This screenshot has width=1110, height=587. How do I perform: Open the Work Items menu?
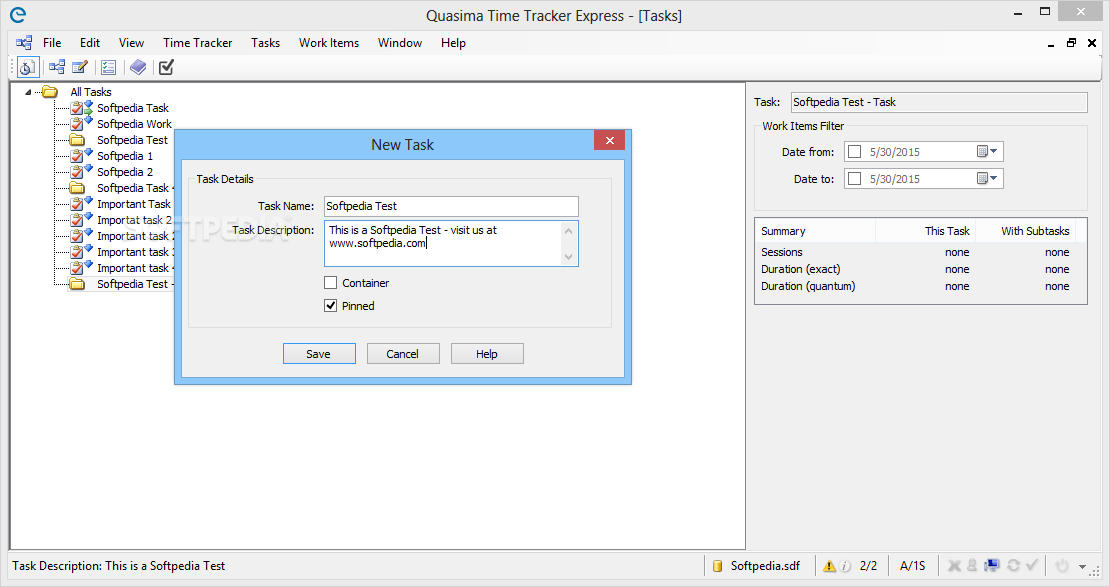click(x=328, y=42)
